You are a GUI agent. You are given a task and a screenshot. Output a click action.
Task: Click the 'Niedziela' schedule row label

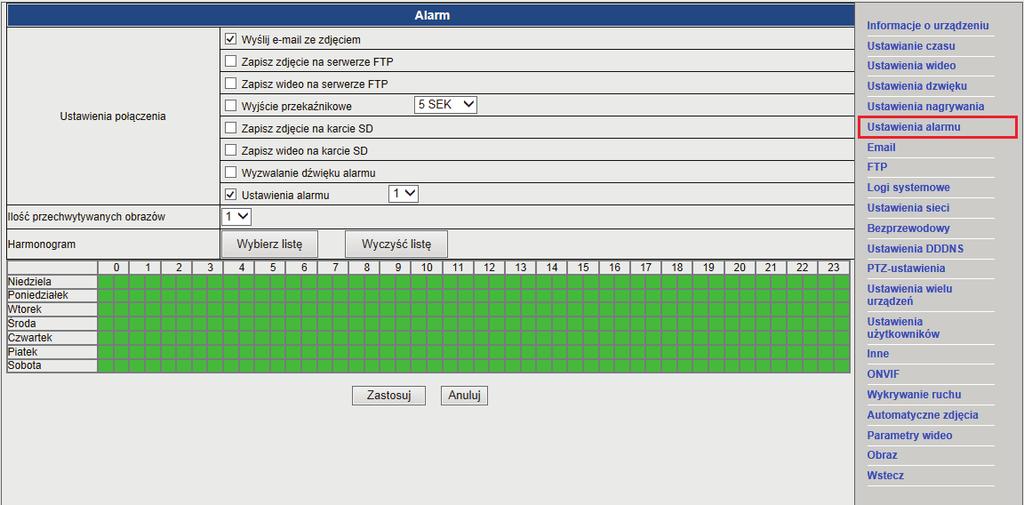pyautogui.click(x=30, y=281)
